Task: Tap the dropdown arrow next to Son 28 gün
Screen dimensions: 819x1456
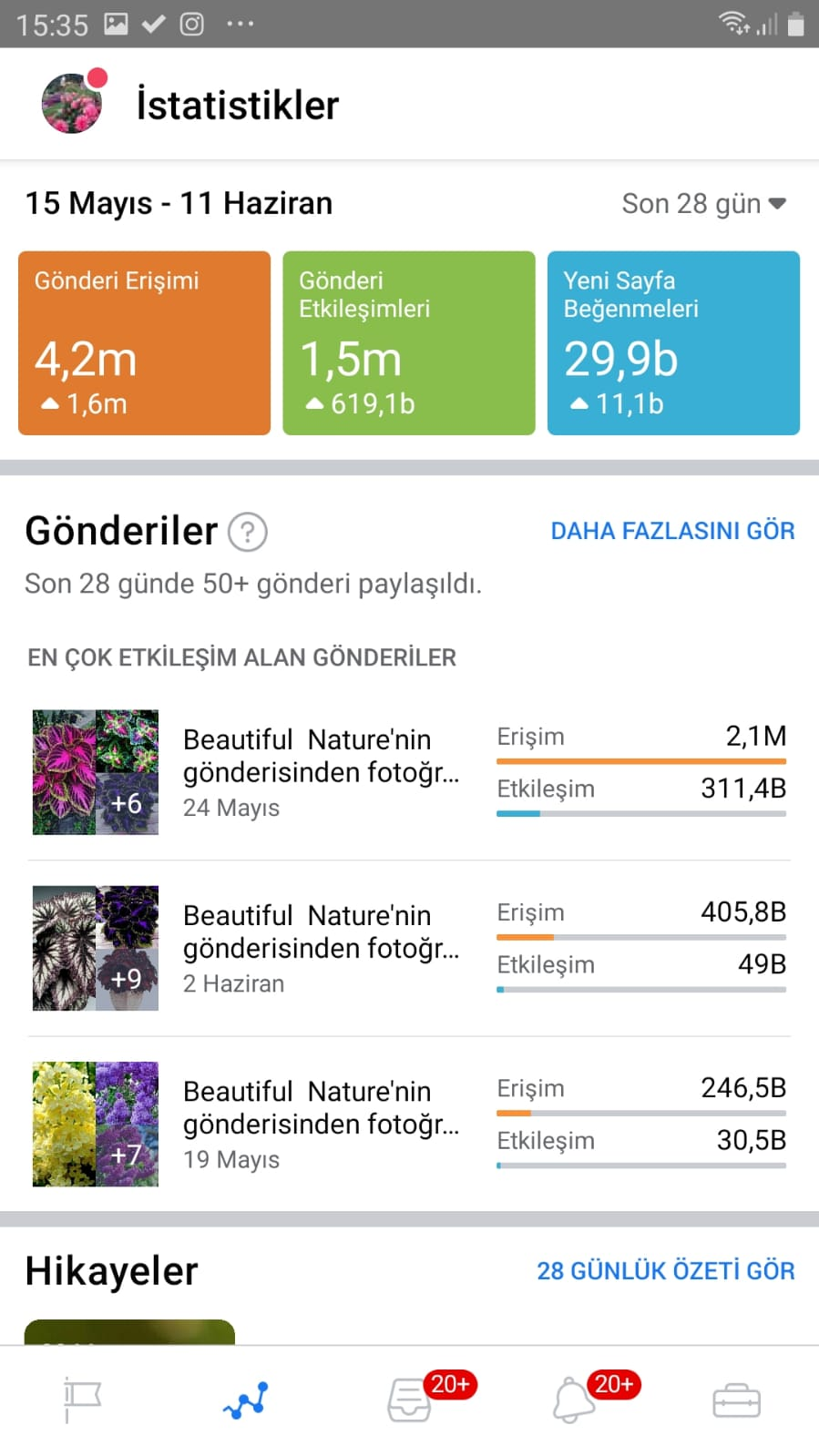Action: [x=777, y=203]
